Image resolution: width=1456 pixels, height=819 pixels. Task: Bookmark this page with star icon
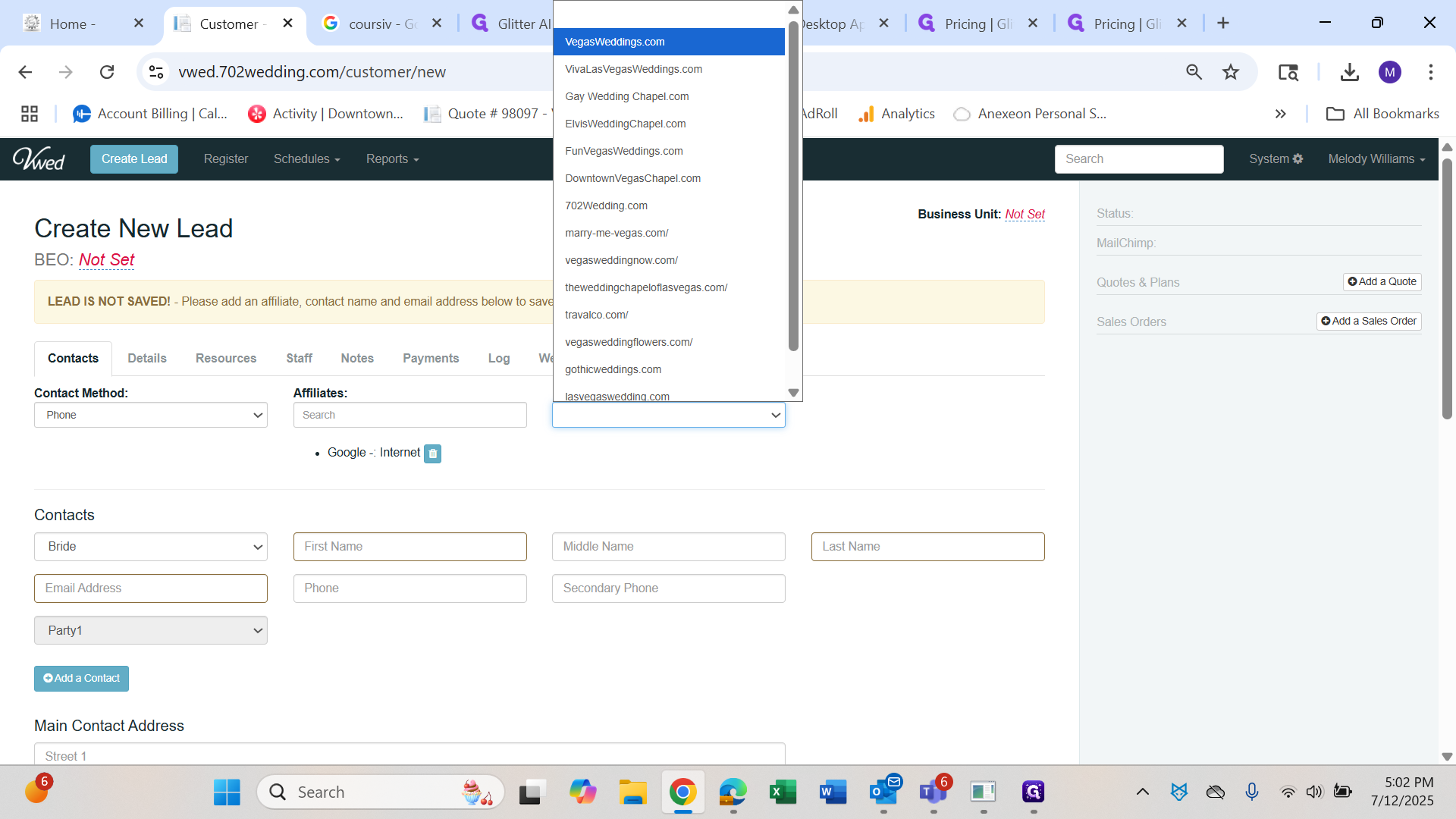1230,72
